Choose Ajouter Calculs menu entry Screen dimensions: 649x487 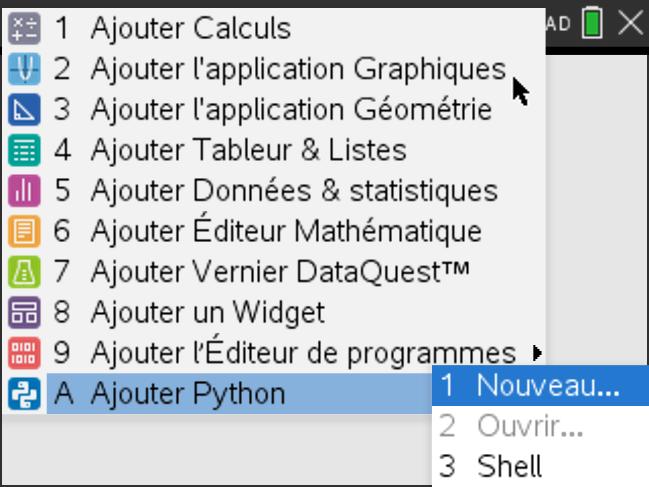(190, 27)
